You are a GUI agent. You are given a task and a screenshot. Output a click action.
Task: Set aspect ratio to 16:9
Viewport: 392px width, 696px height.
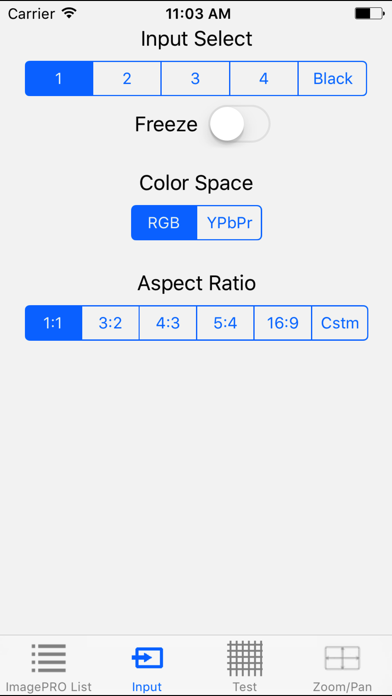(x=283, y=323)
